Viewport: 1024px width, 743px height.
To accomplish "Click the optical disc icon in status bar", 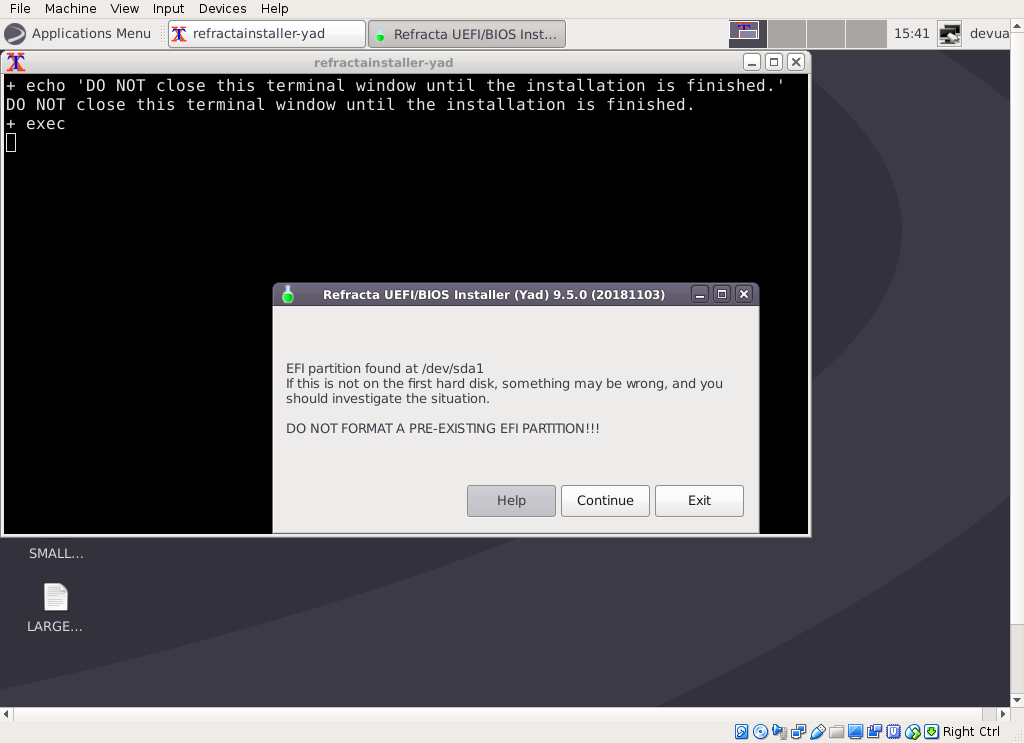I will click(x=760, y=732).
